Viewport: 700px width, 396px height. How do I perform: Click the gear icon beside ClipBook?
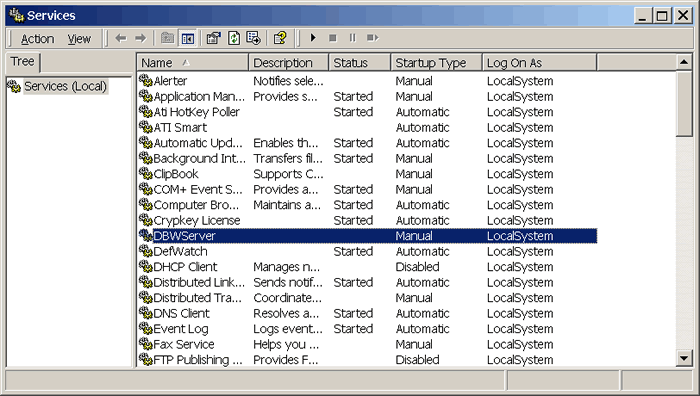[x=146, y=174]
